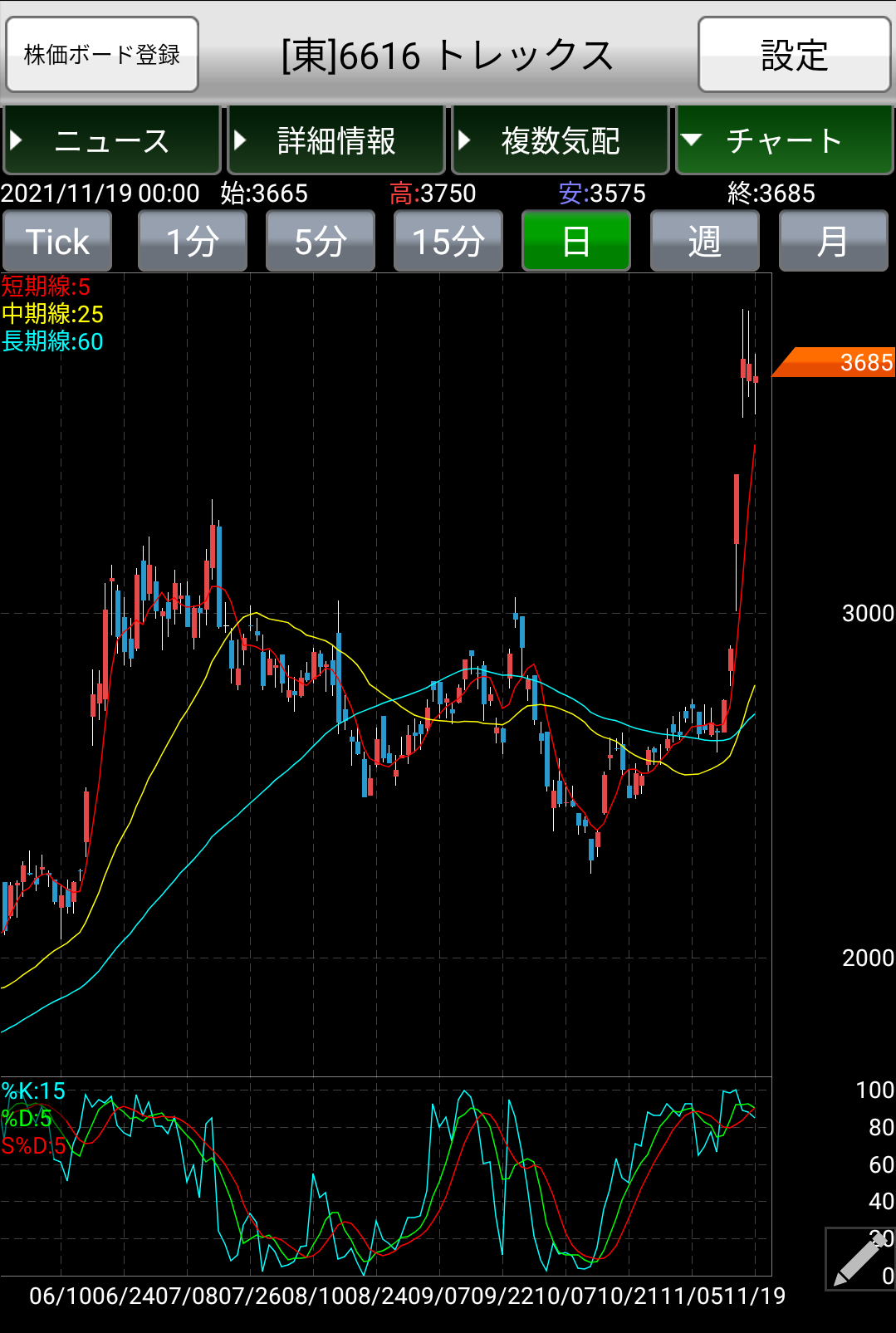Tap the [東]6616 トレックス stock title
This screenshot has height=1333, width=896.
pyautogui.click(x=448, y=56)
